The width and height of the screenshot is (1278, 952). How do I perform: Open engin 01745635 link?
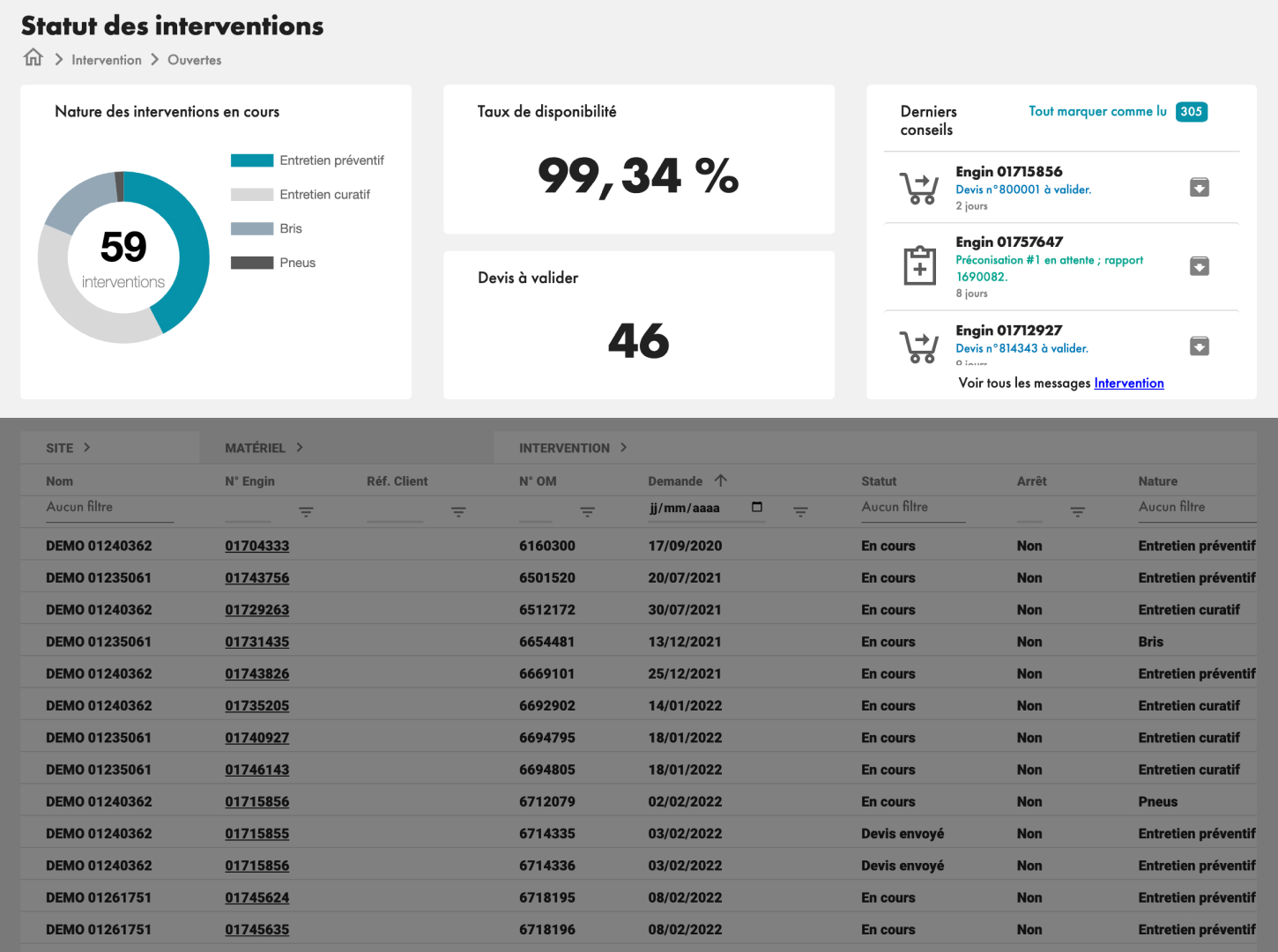tap(256, 930)
